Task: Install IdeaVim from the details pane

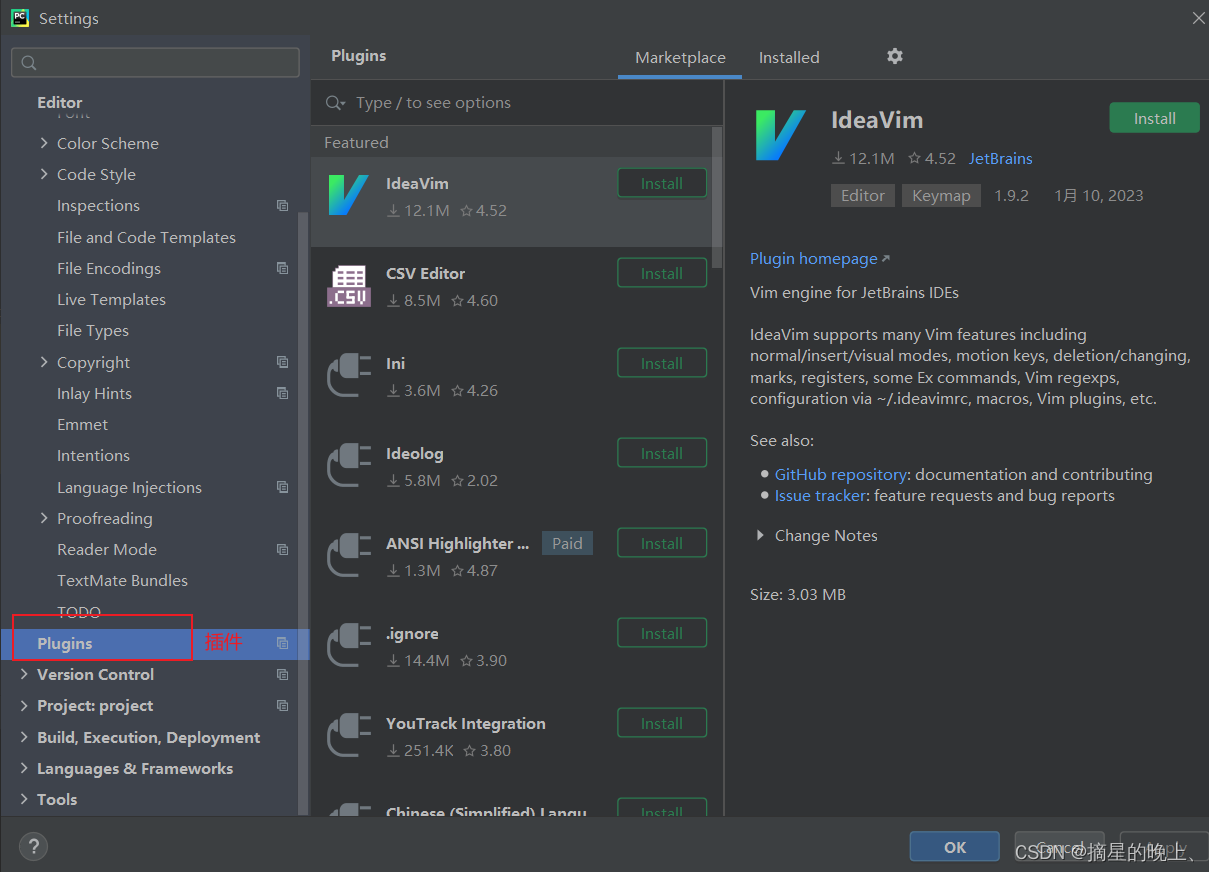Action: [1154, 118]
